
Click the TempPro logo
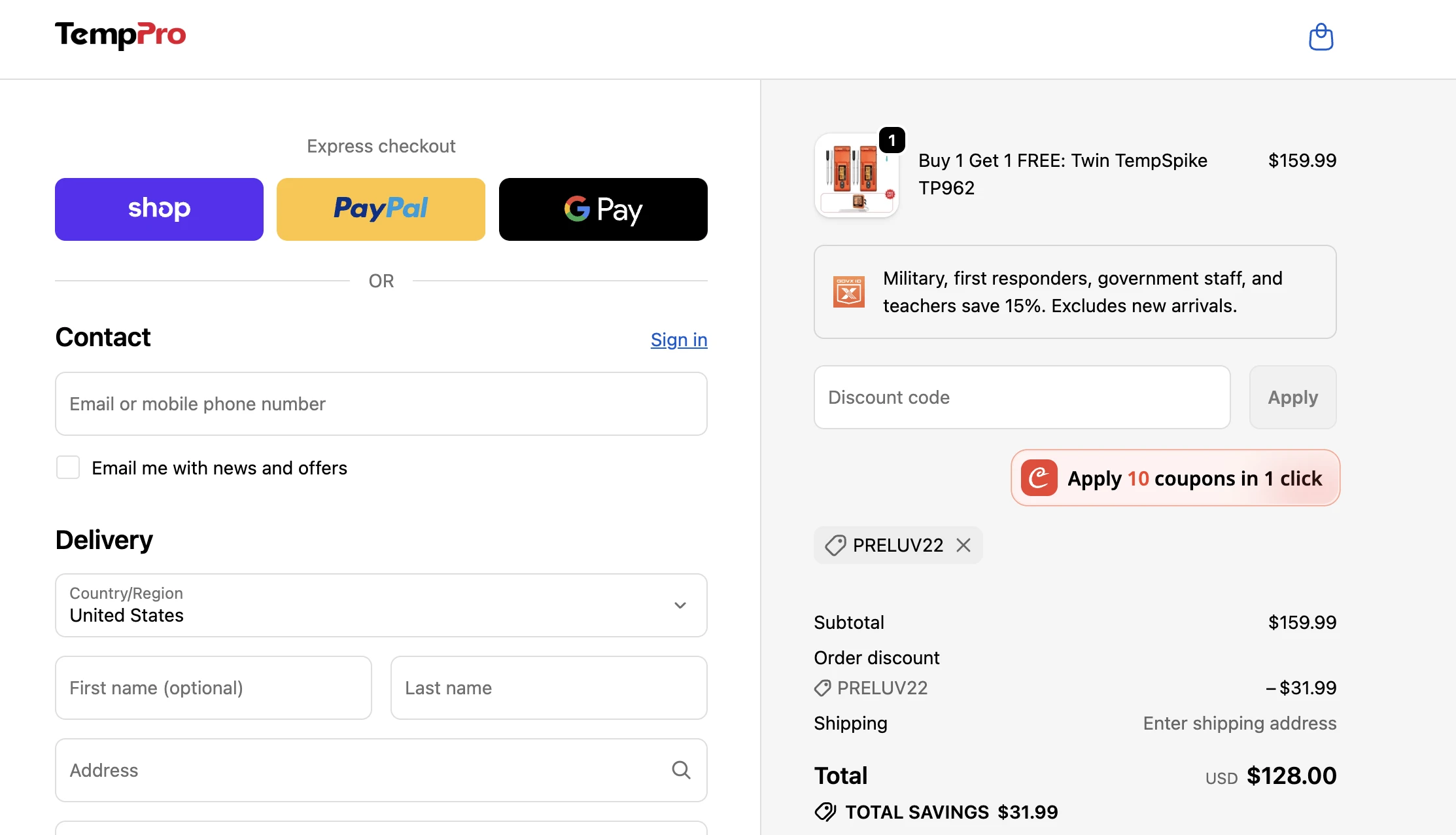tap(120, 35)
